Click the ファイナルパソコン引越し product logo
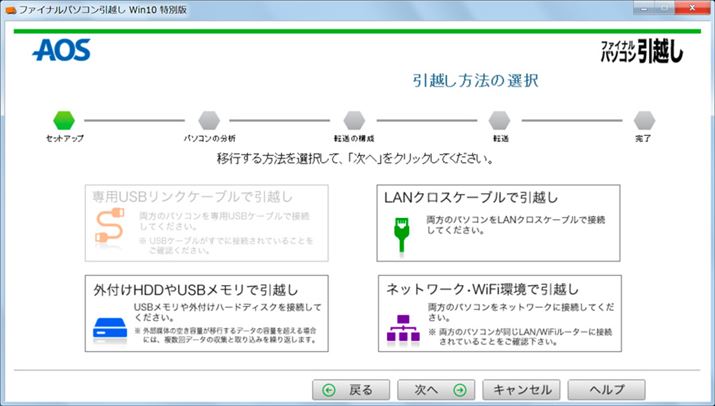715x406 pixels. pyautogui.click(x=641, y=51)
